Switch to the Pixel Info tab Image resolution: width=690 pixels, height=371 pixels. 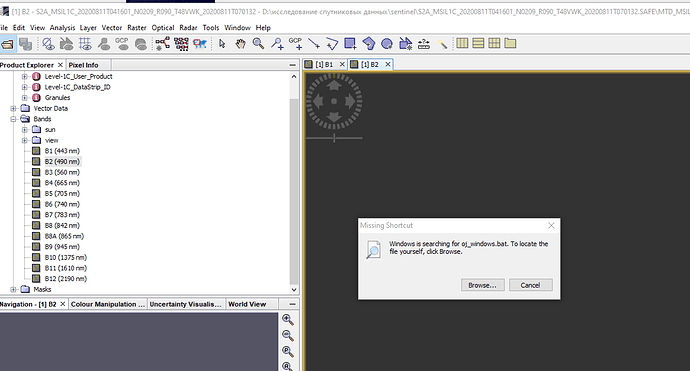(83, 65)
